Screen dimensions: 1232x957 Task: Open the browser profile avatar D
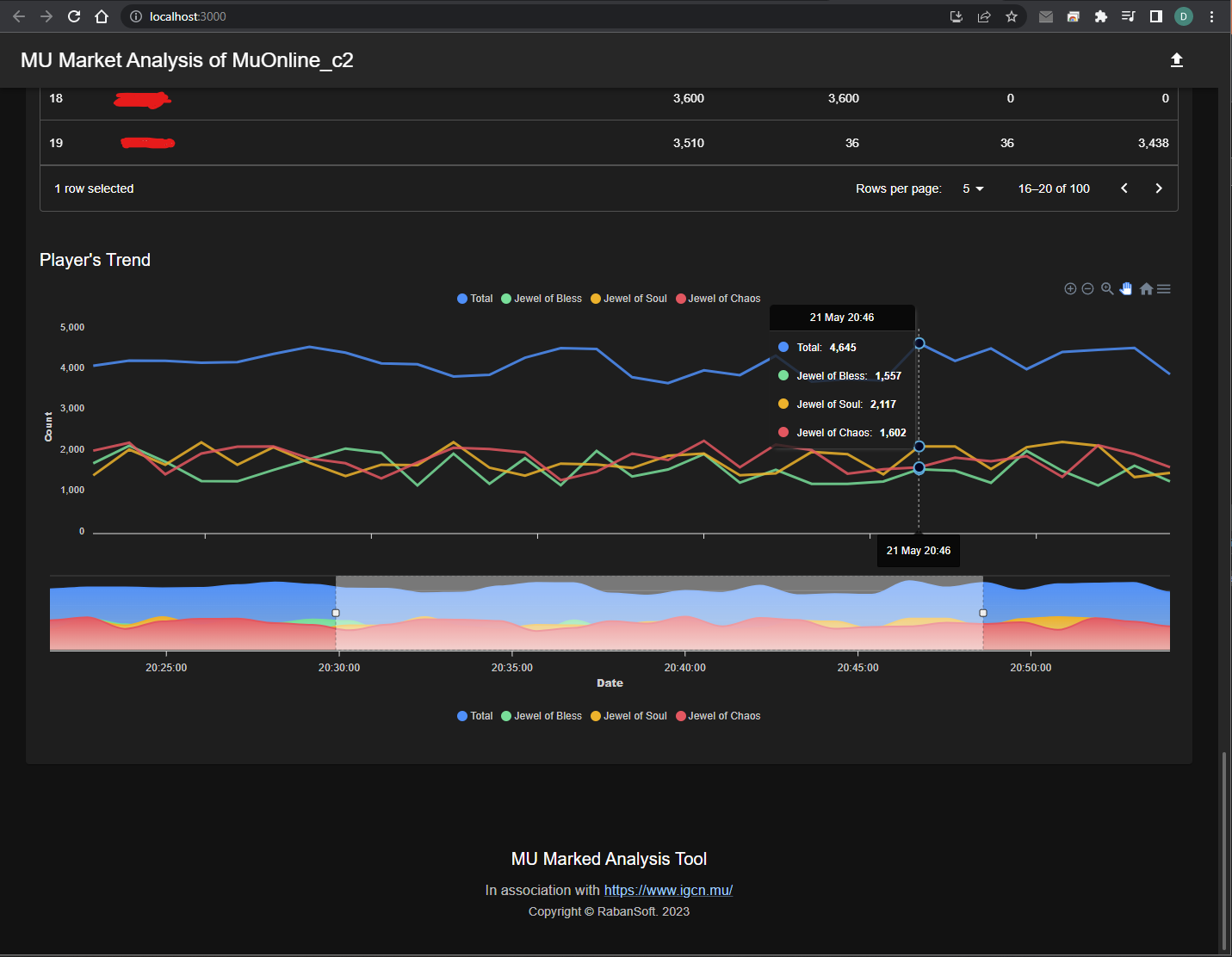click(x=1184, y=16)
